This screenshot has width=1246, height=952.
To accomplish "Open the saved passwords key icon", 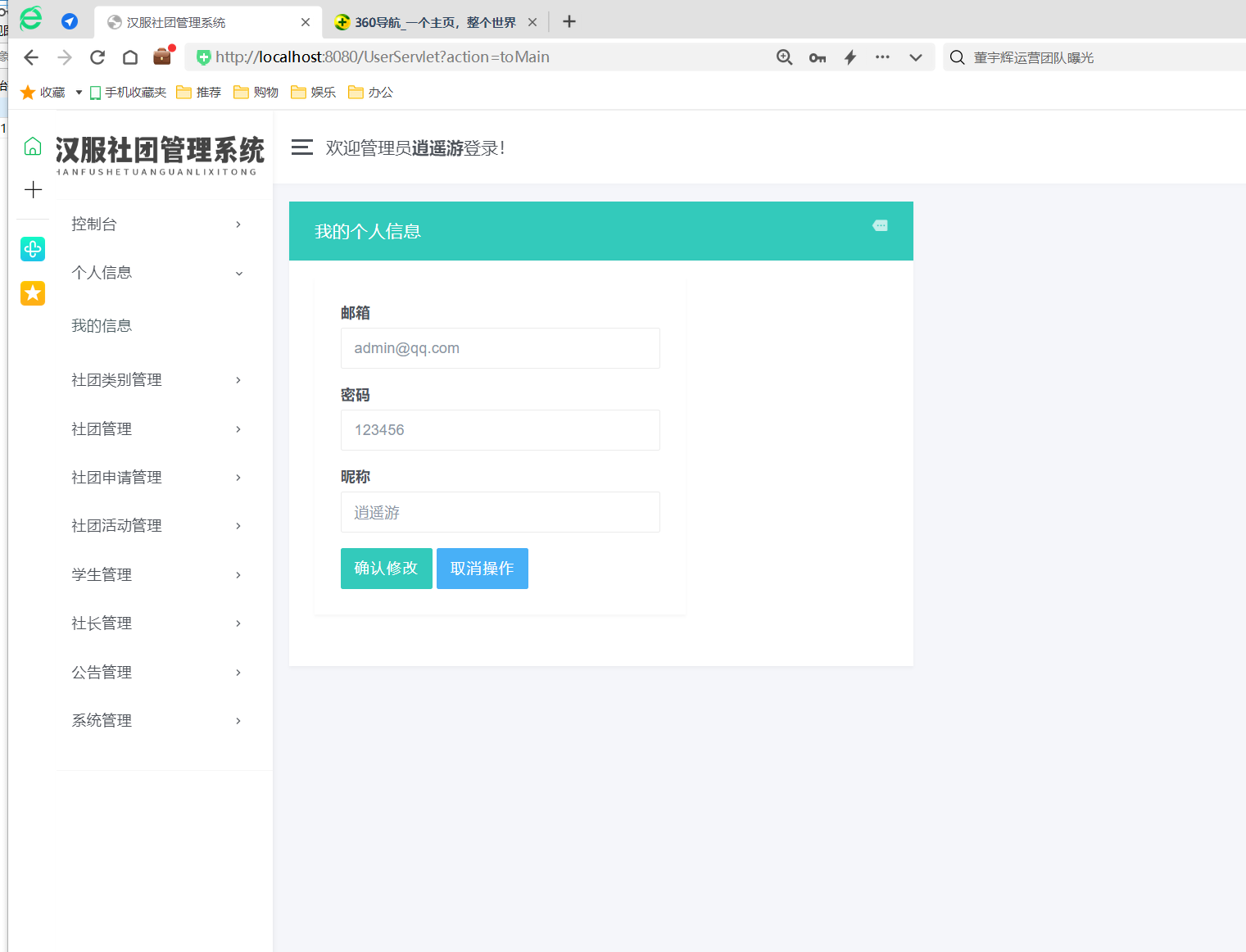I will [x=818, y=57].
